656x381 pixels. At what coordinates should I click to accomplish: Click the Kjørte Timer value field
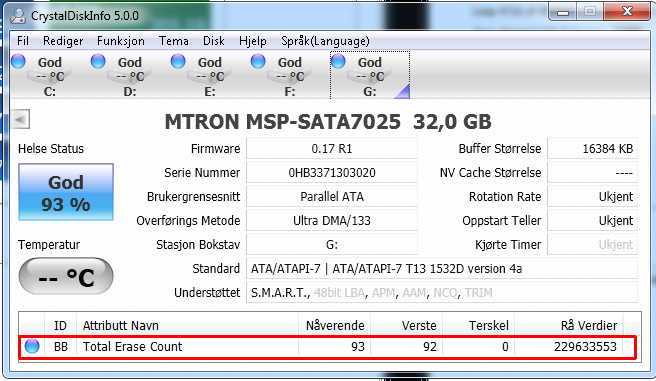[592, 244]
